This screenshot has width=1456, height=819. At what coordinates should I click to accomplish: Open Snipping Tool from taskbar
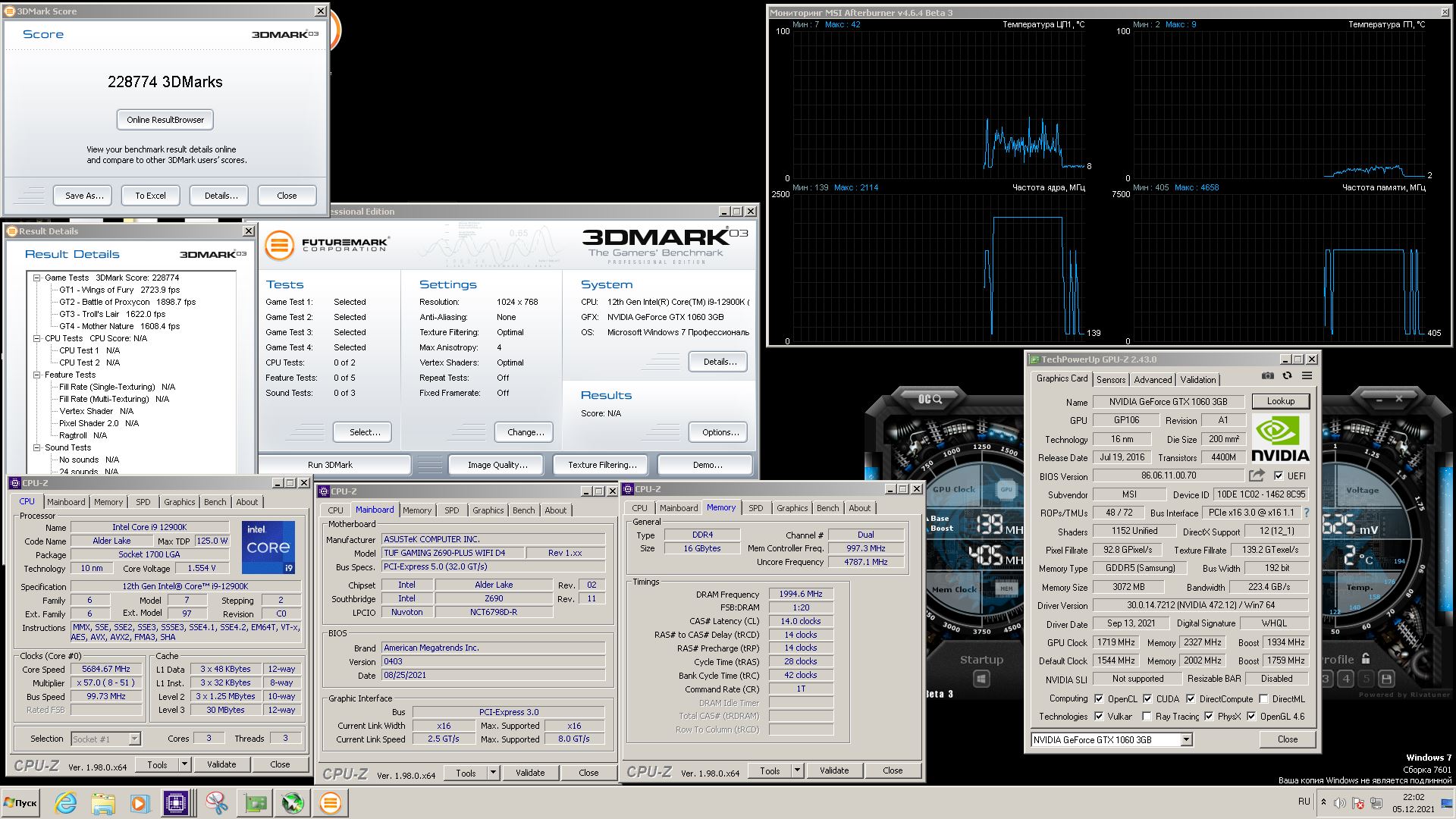(217, 803)
